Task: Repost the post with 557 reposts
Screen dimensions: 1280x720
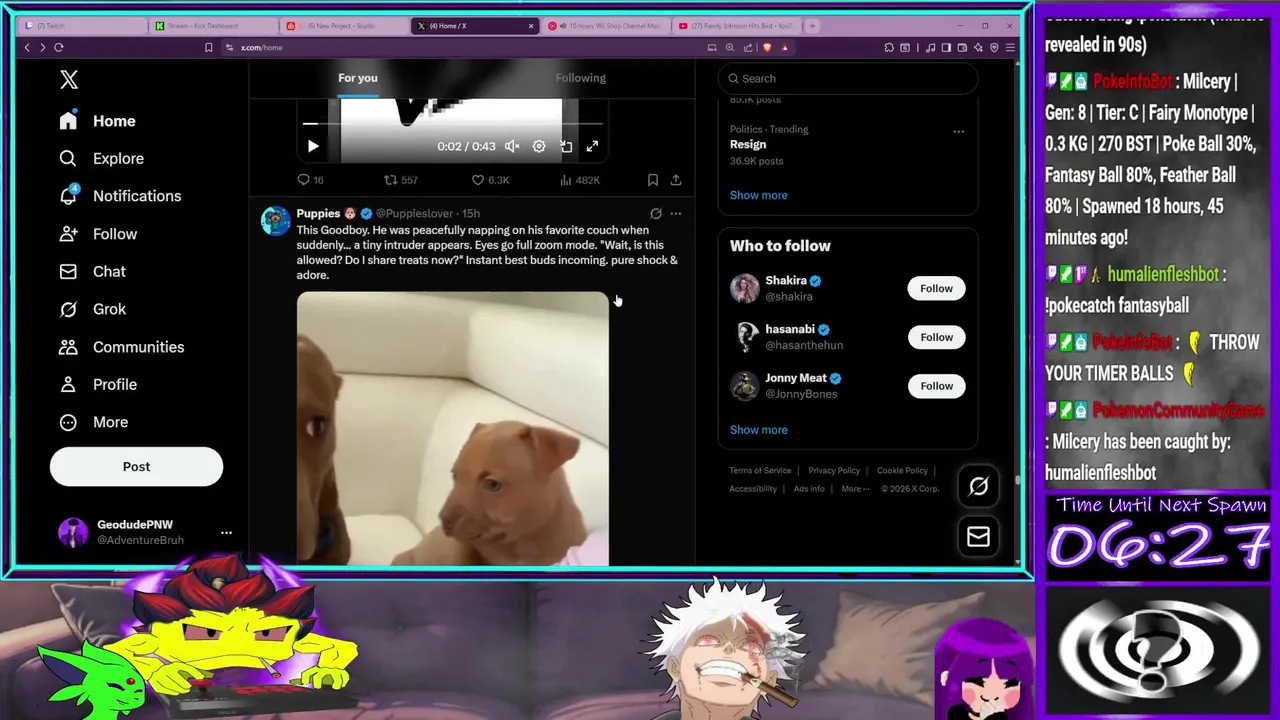Action: pos(401,180)
